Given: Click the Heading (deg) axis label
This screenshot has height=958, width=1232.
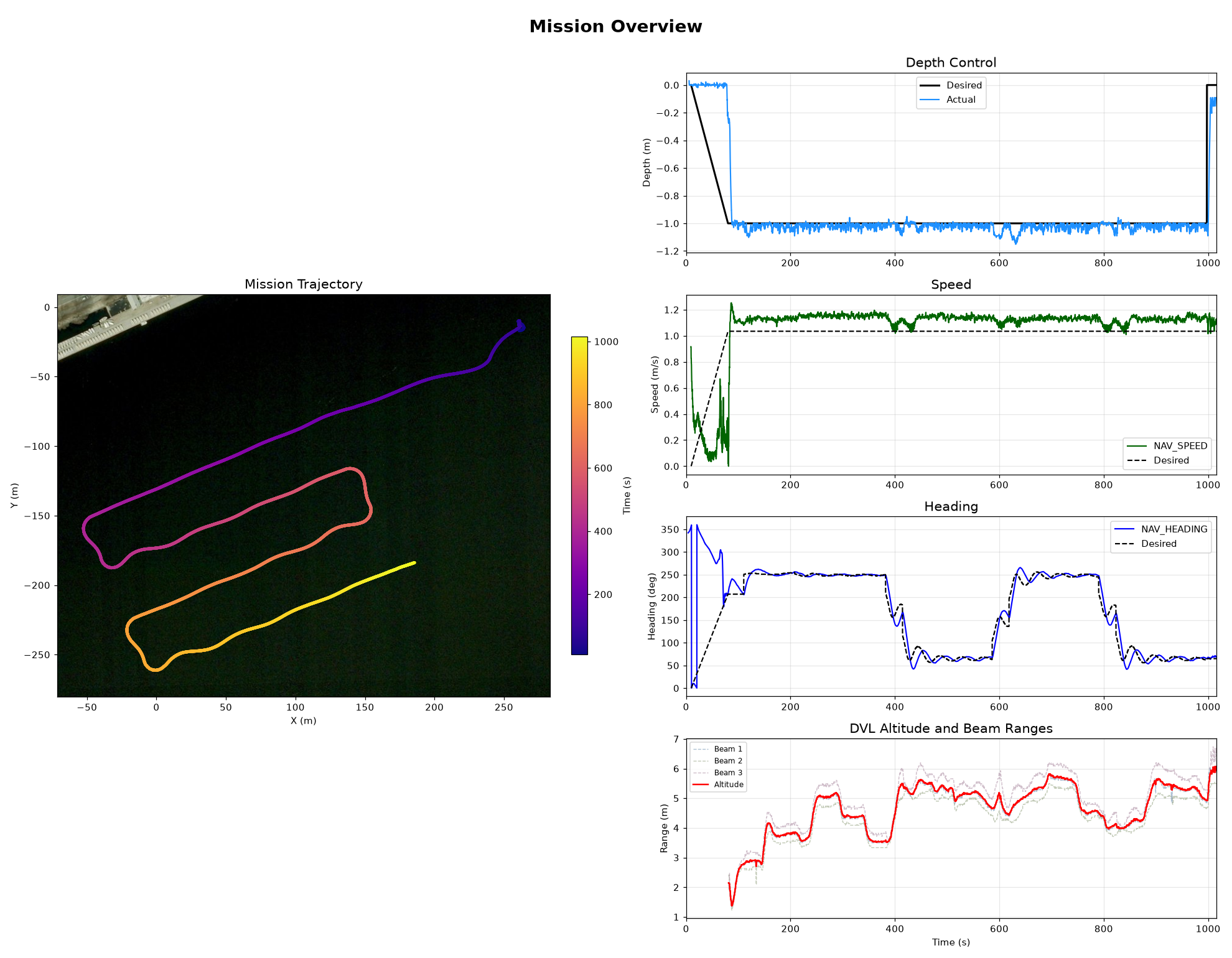Looking at the screenshot, I should 651,607.
